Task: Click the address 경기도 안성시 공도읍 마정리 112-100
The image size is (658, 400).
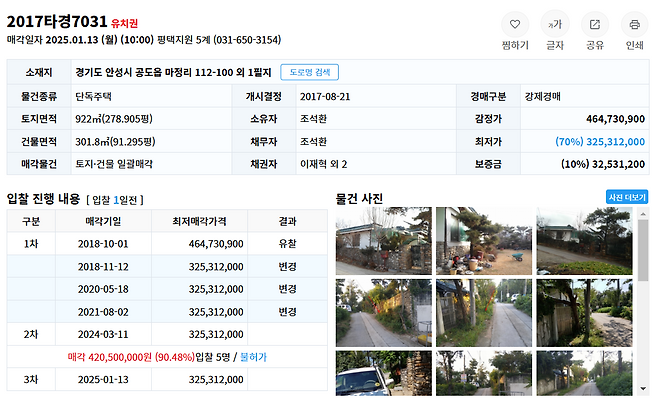Action: [x=154, y=72]
